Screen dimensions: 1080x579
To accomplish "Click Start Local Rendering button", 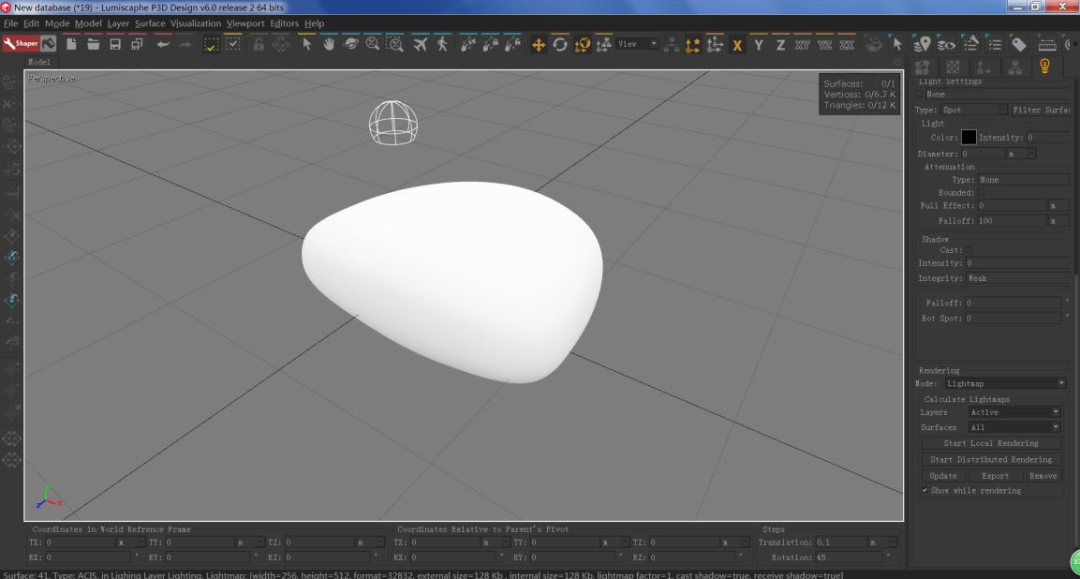I will (990, 443).
